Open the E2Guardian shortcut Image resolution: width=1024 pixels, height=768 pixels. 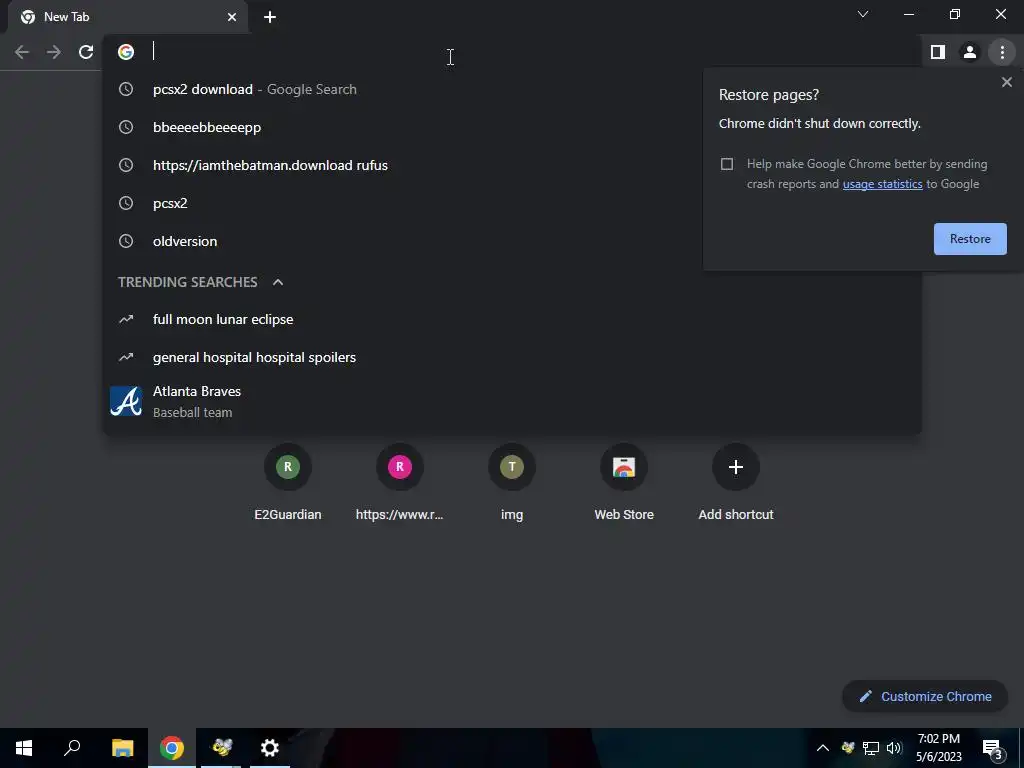pyautogui.click(x=287, y=483)
